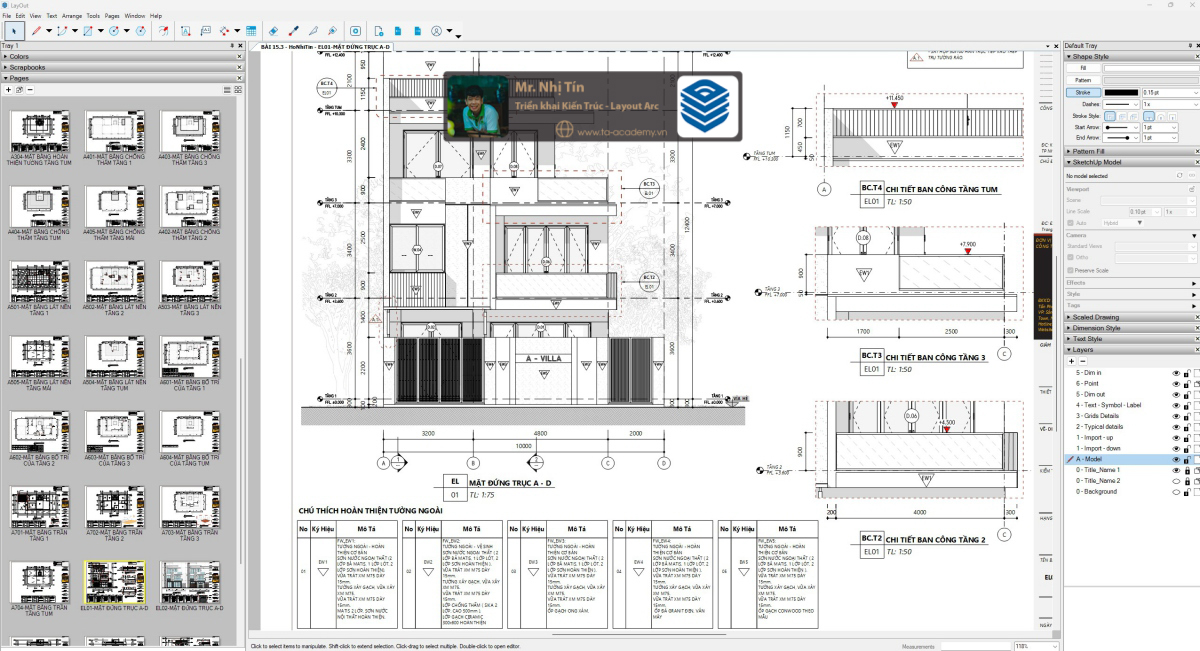Image resolution: width=1200 pixels, height=651 pixels.
Task: Activate the Style eyedropper tool
Action: [x=293, y=31]
